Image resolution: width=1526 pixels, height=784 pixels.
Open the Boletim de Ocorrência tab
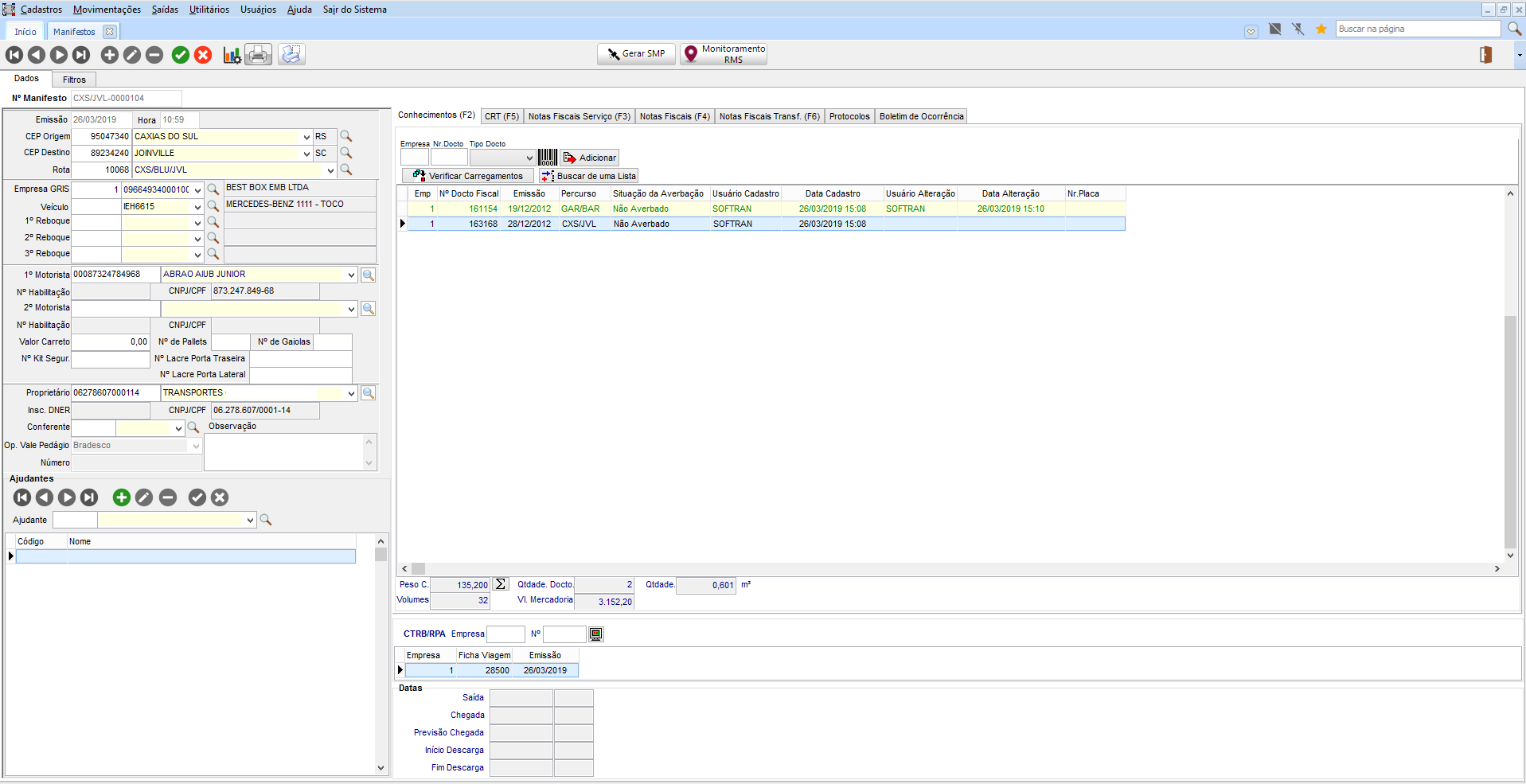coord(921,116)
